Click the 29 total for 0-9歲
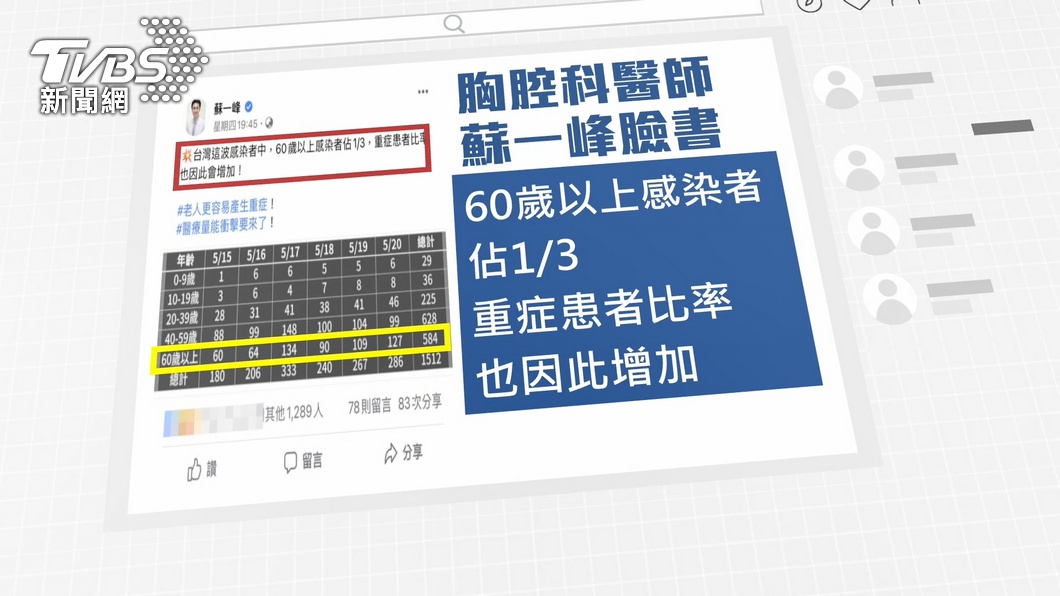1060x596 pixels. [x=427, y=261]
